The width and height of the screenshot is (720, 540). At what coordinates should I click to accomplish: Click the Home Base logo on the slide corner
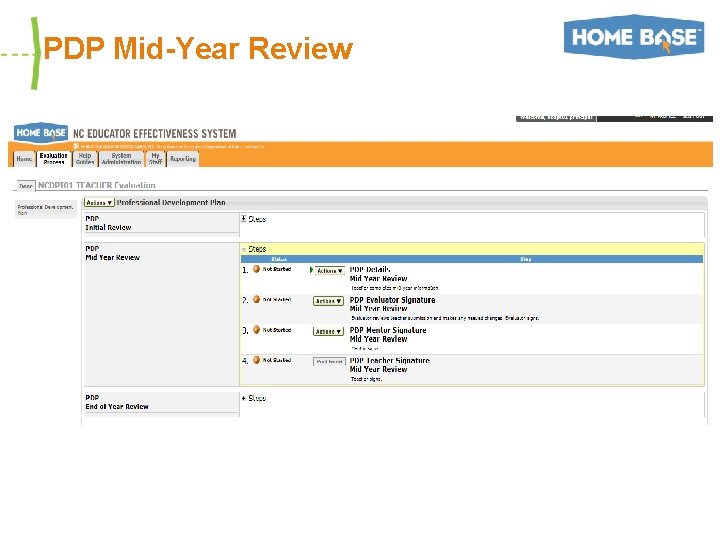(634, 37)
